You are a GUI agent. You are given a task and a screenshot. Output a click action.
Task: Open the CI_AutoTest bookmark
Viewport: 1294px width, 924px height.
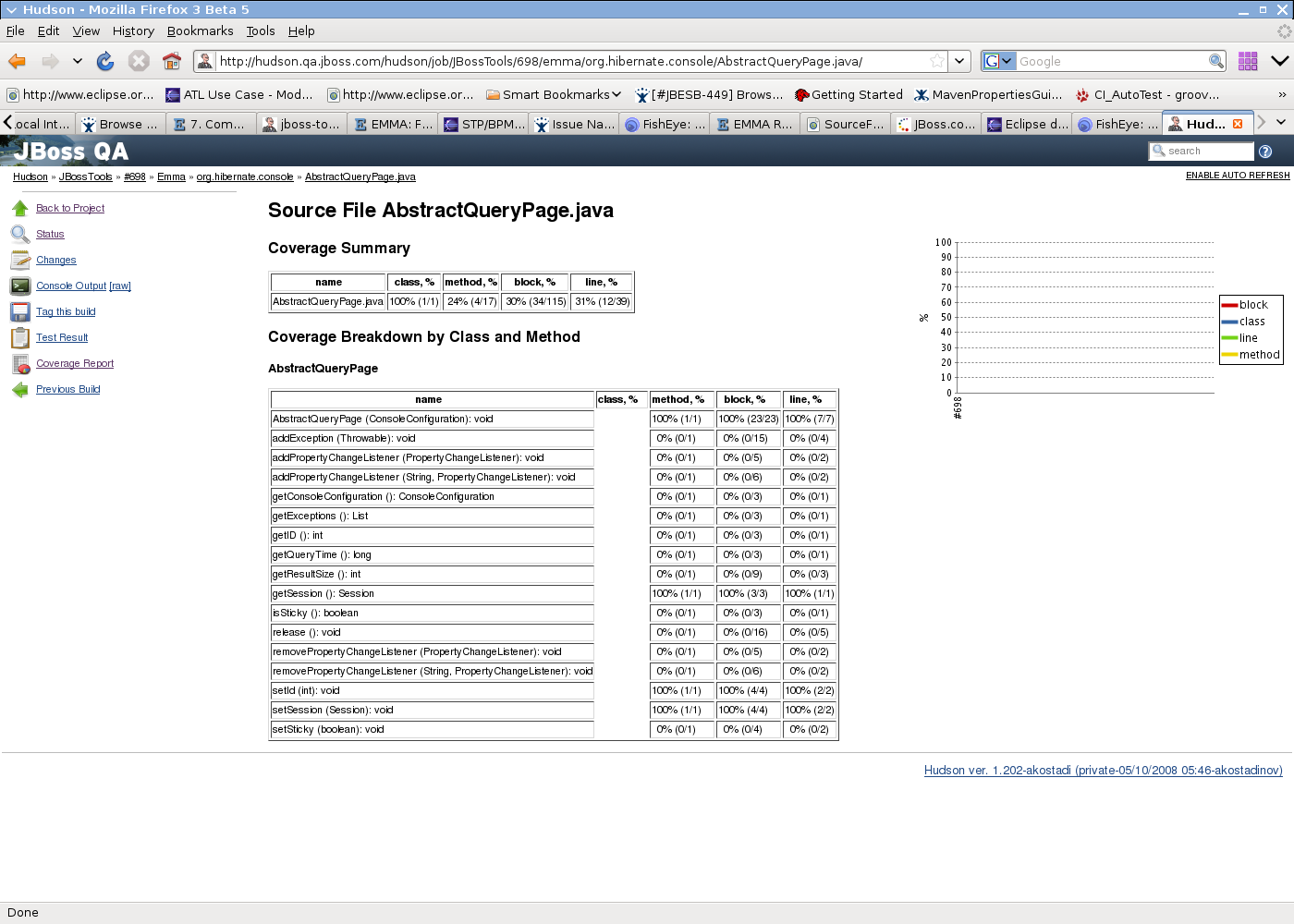[x=1147, y=94]
